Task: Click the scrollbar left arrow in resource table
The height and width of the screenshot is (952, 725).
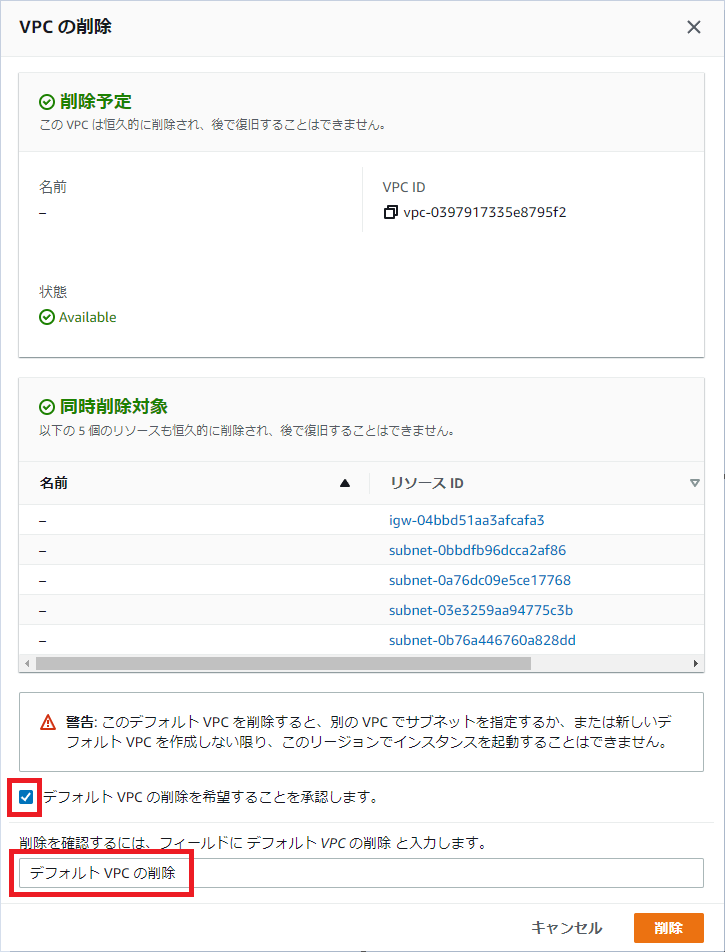Action: click(27, 664)
